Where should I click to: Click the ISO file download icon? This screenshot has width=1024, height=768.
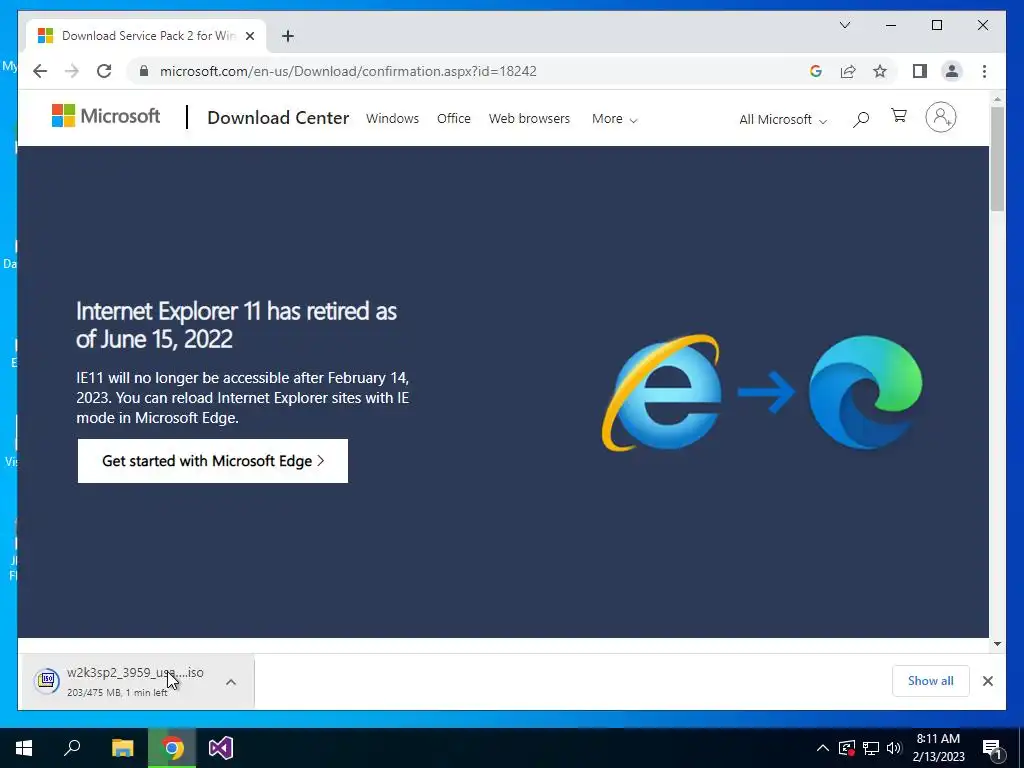click(47, 681)
